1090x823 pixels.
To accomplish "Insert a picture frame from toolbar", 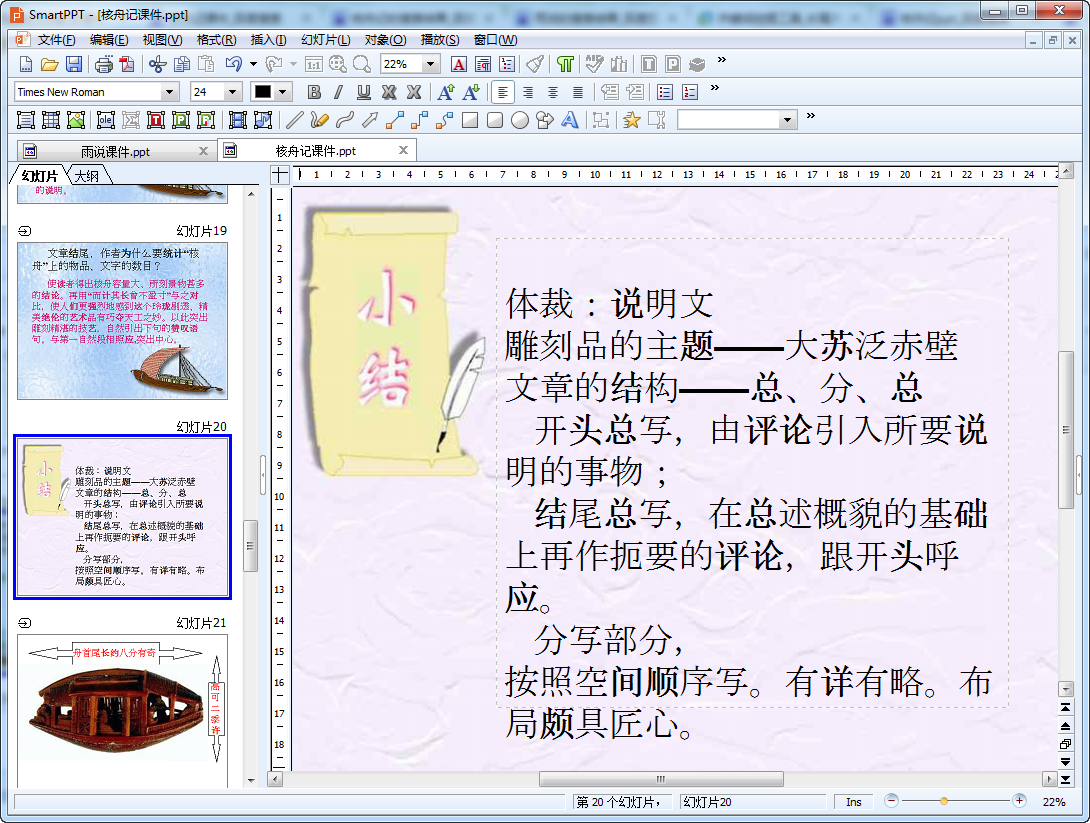I will 76,120.
